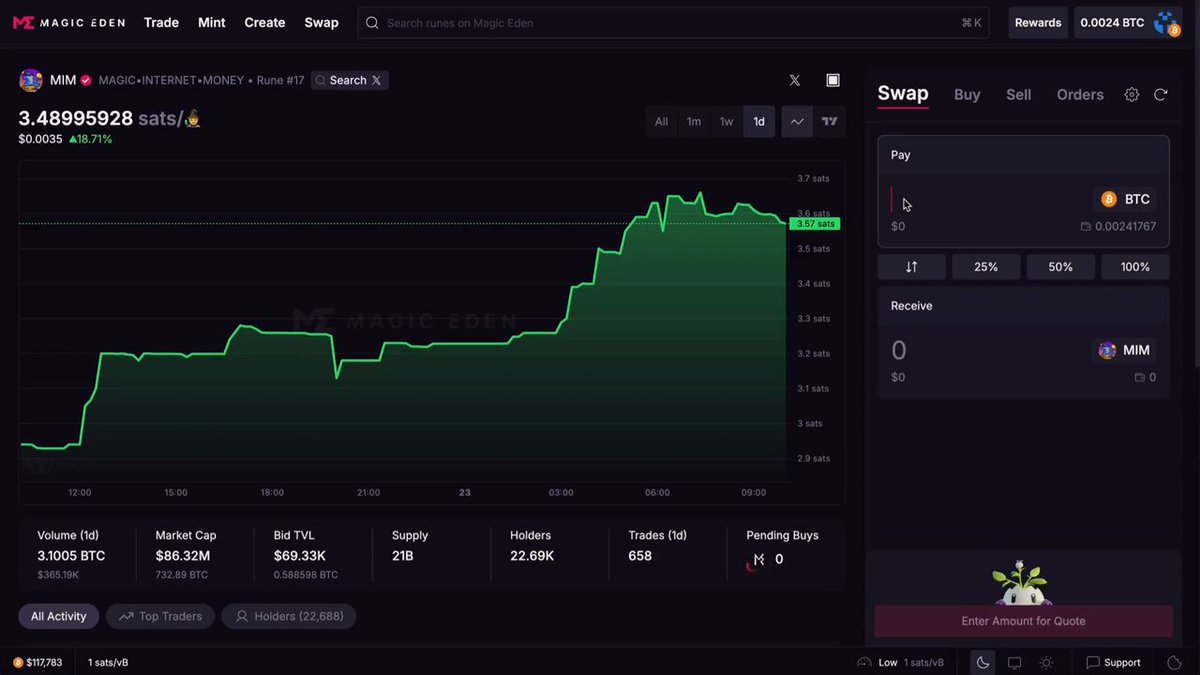Click the 18.71% price change
1200x675 pixels.
point(91,139)
